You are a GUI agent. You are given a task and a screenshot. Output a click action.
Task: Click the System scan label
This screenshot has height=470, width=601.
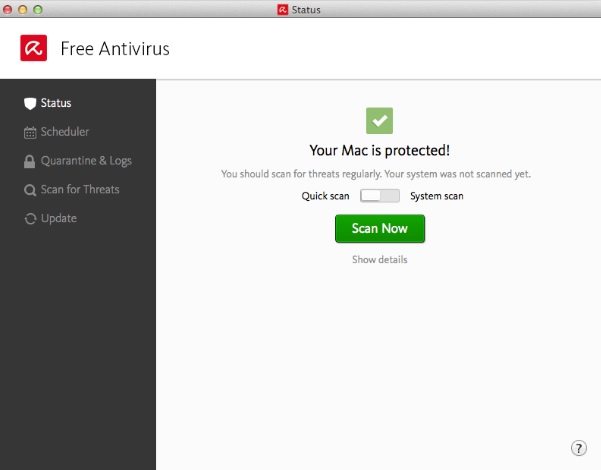point(437,196)
